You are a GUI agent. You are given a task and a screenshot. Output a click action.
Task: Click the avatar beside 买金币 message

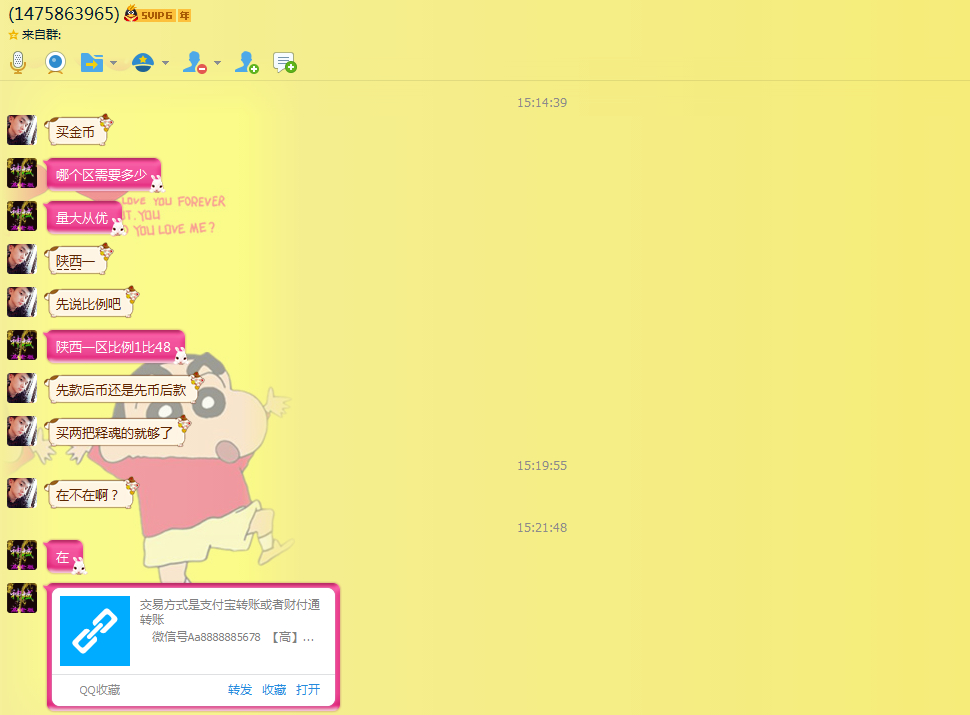click(22, 130)
